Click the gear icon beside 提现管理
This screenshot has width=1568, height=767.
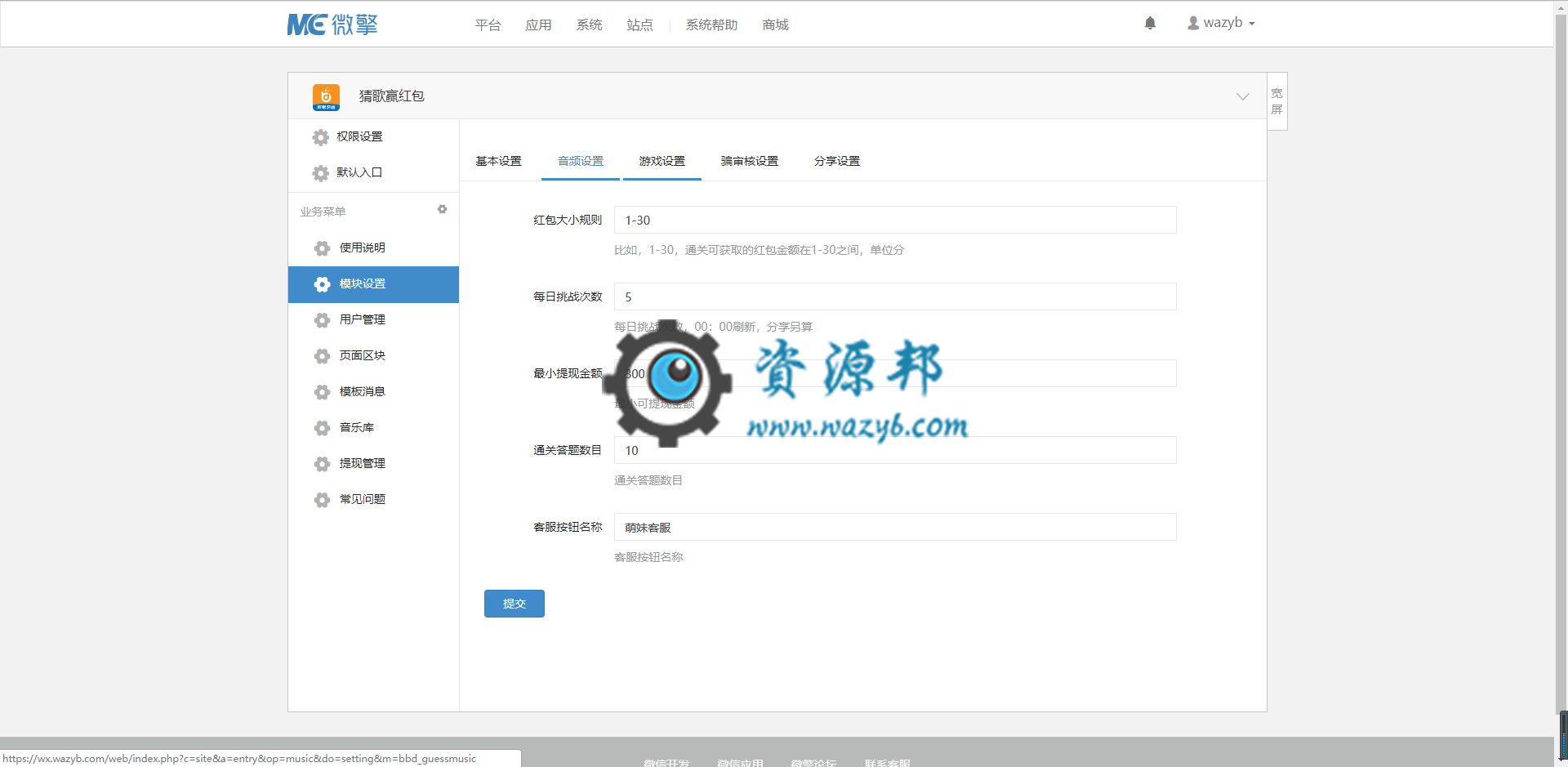(323, 464)
